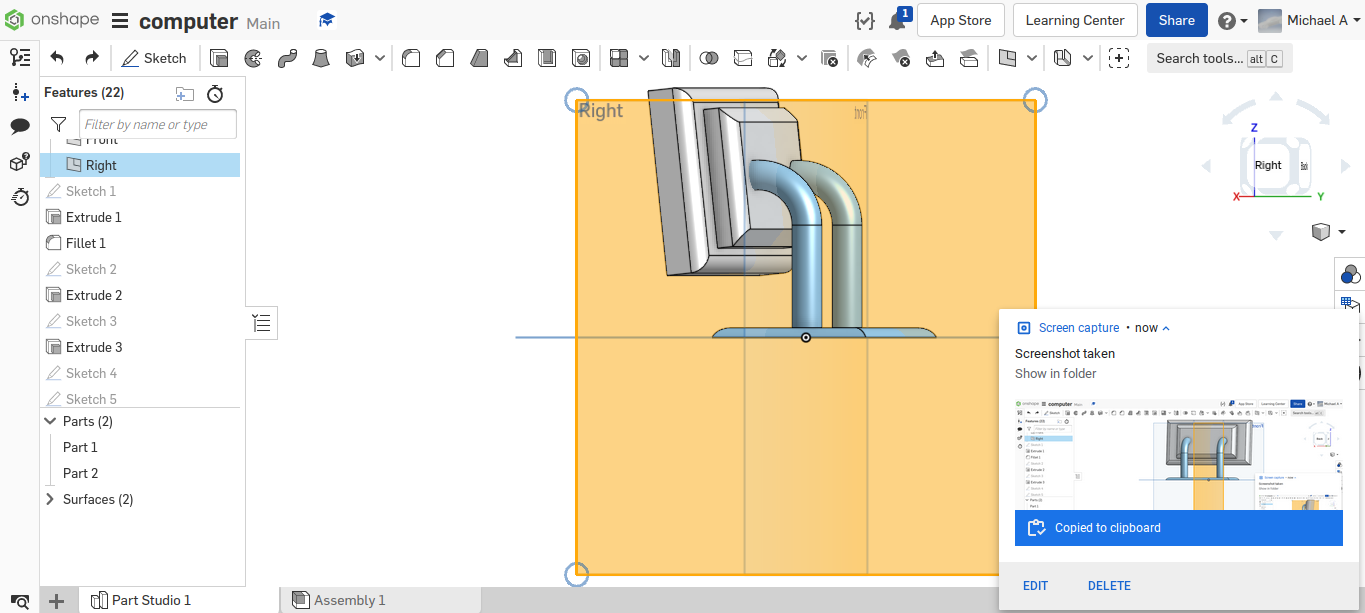Open the comments panel icon
The width and height of the screenshot is (1365, 613).
20,127
